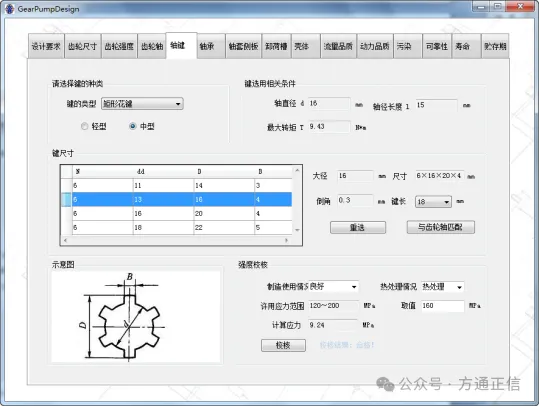This screenshot has width=539, height=406.
Task: Click the spline schematic diagram image
Action: click(136, 316)
